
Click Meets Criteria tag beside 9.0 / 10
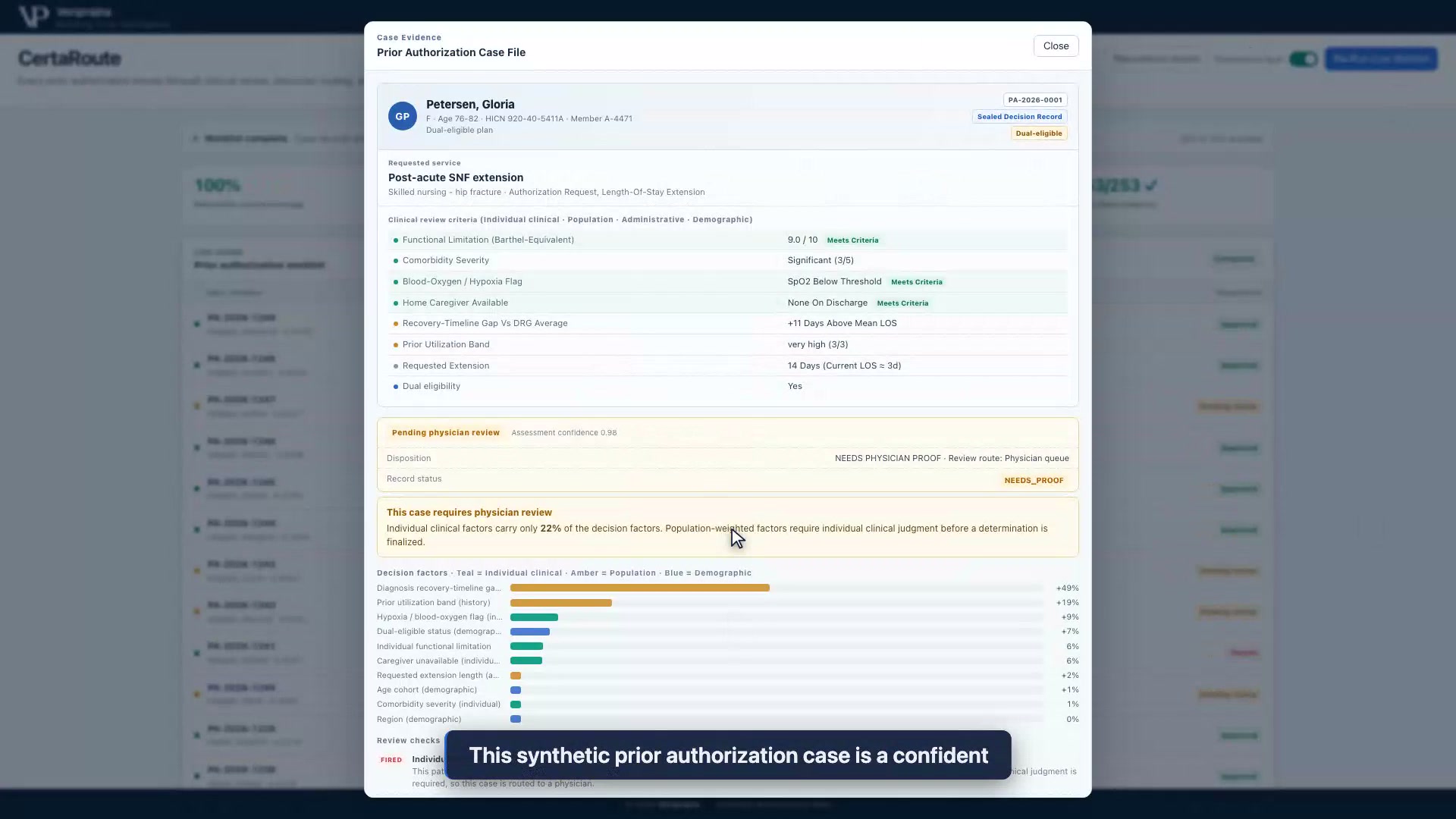852,240
